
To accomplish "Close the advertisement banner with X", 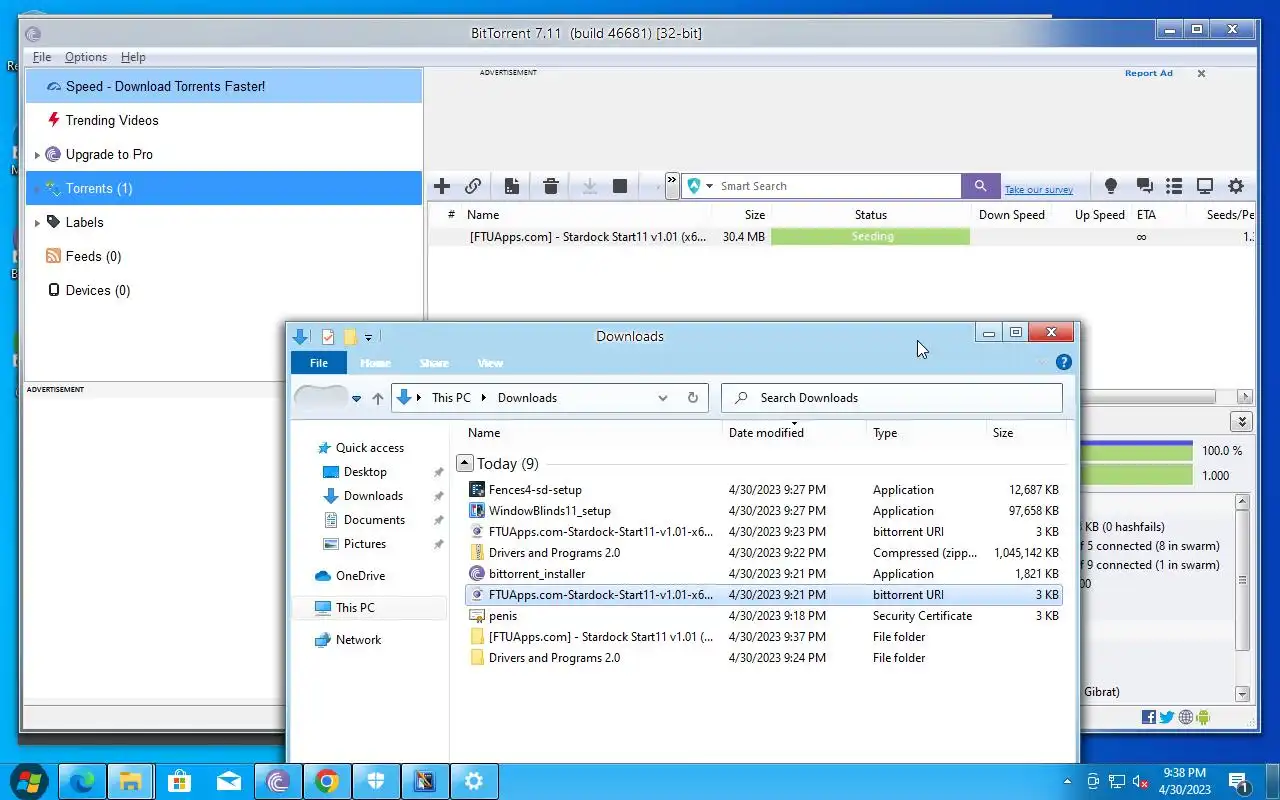I will coord(1201,73).
